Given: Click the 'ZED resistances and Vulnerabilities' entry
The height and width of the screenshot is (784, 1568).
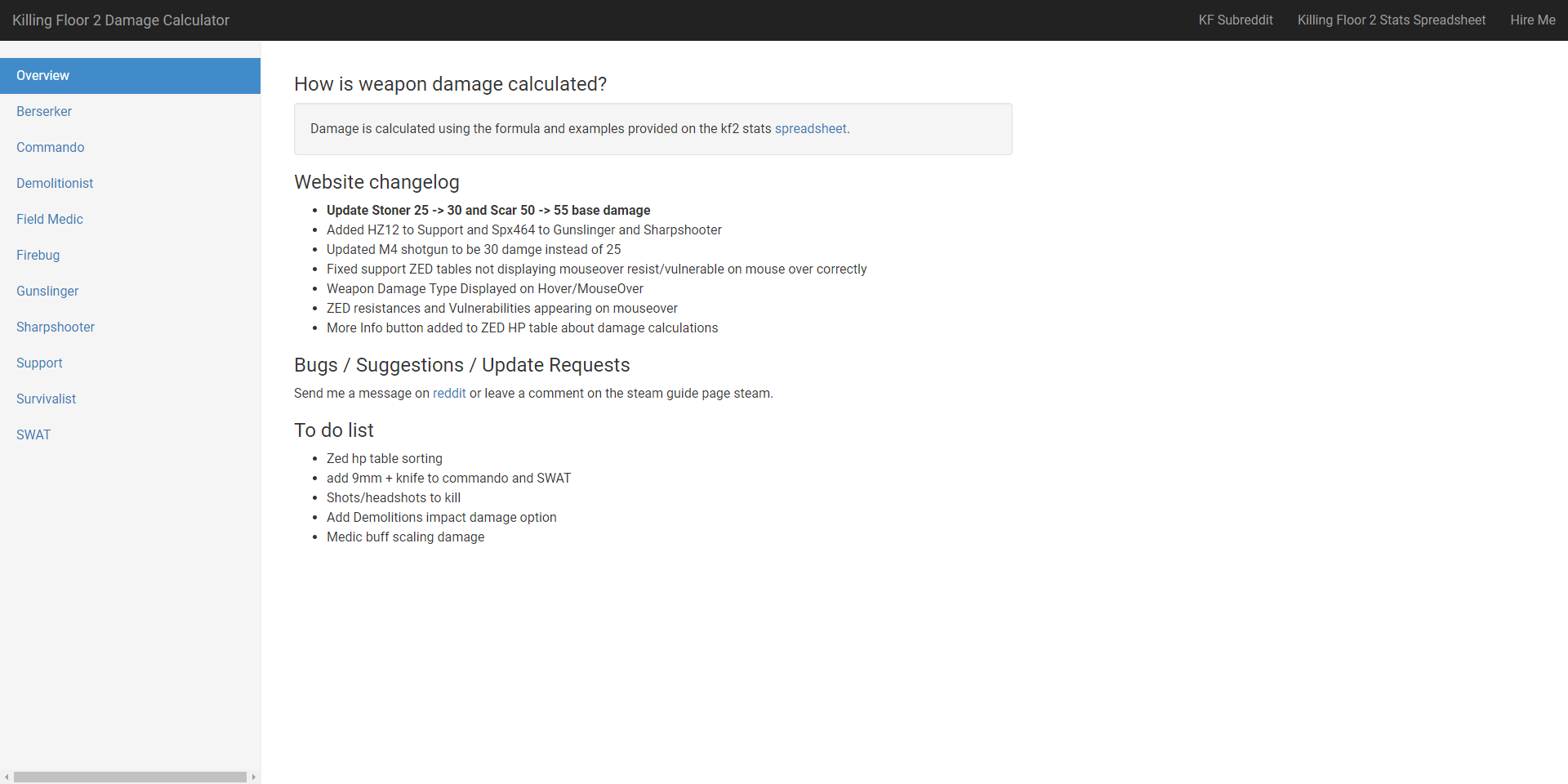Looking at the screenshot, I should (x=502, y=309).
